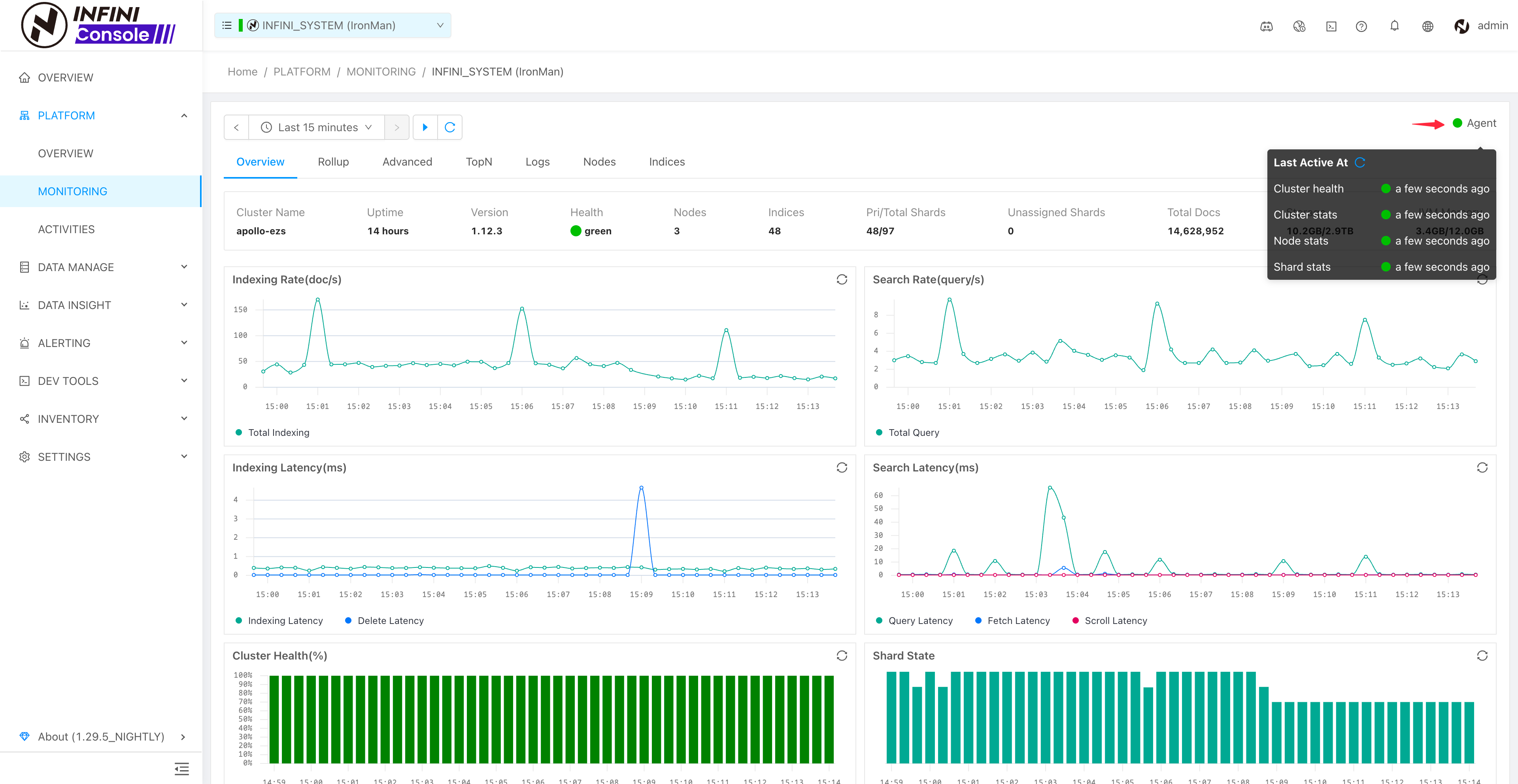Start auto-refresh with the play button
Viewport: 1518px width, 784px height.
[x=425, y=127]
